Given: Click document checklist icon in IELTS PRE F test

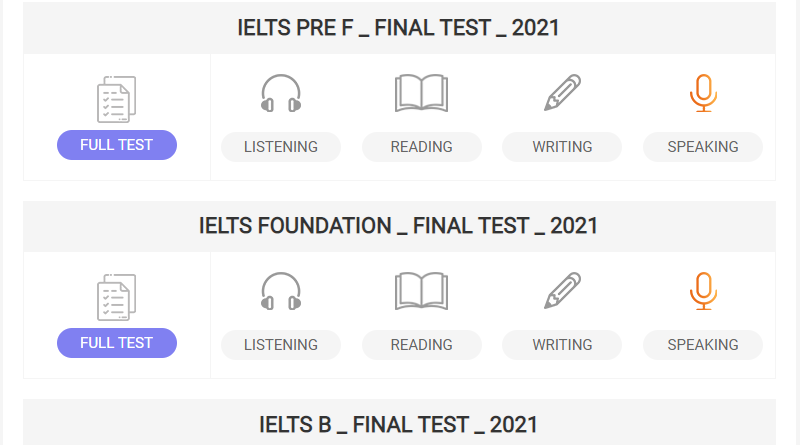Looking at the screenshot, I should pos(116,99).
